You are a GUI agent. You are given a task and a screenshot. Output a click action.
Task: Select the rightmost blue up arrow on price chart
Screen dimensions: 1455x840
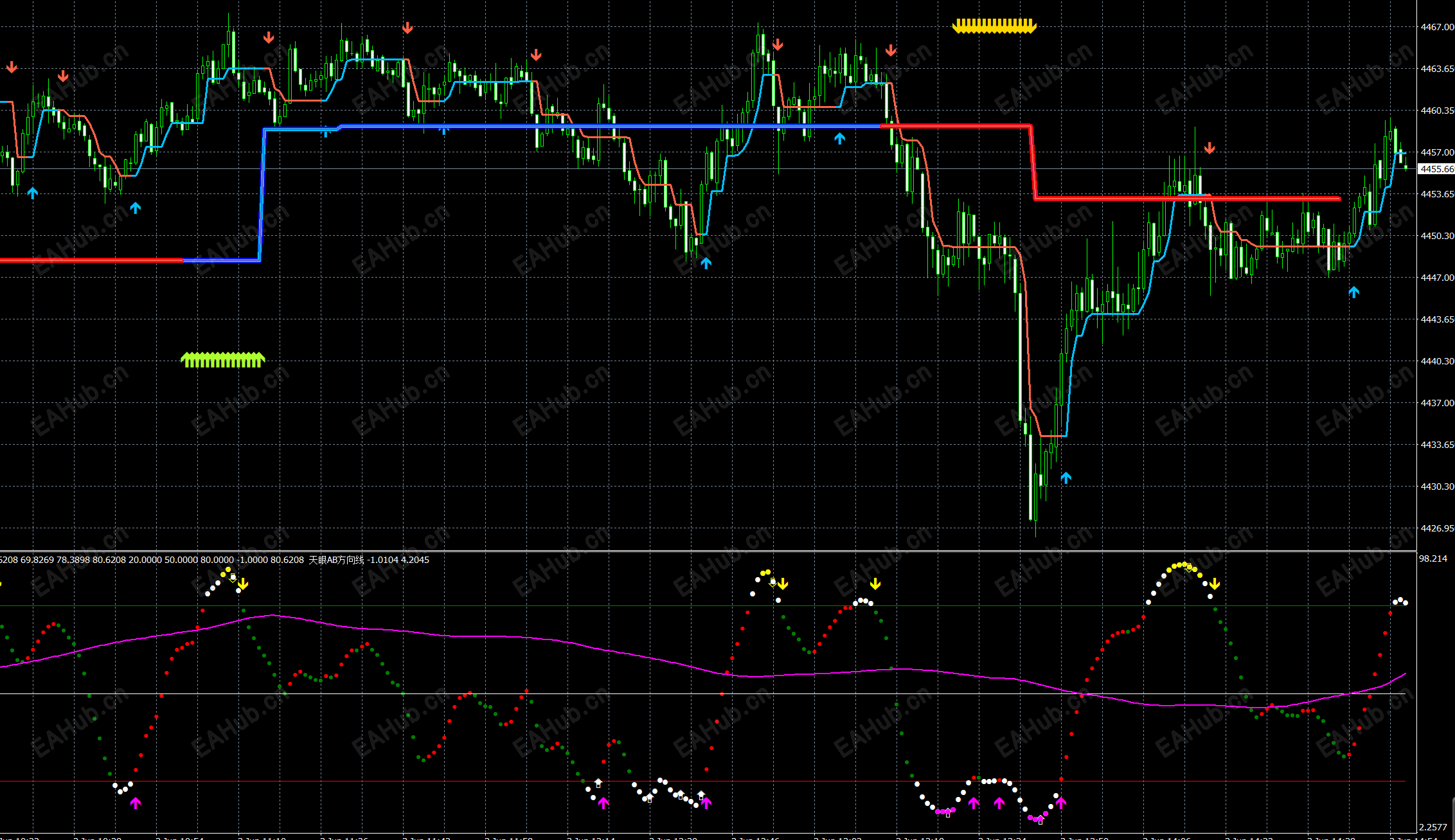click(1353, 292)
